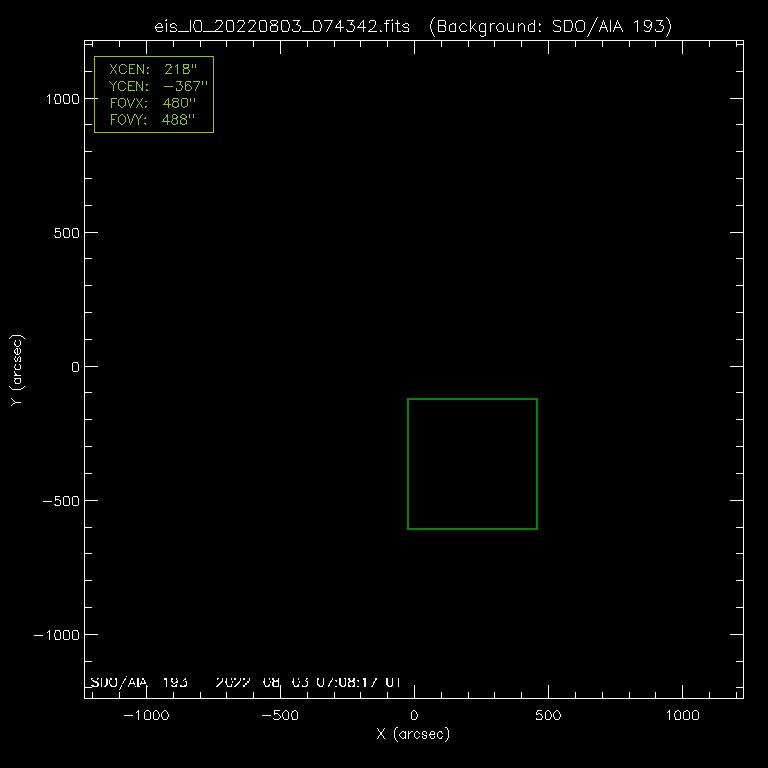The height and width of the screenshot is (768, 768).
Task: Click the Background: SDO/AIA 193 title text
Action: coord(550,25)
